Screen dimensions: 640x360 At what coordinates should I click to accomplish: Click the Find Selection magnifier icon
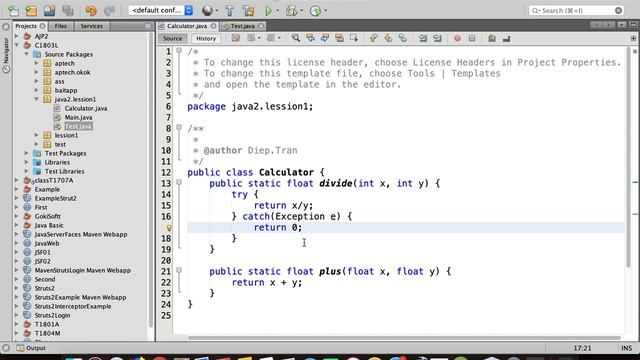[296, 38]
